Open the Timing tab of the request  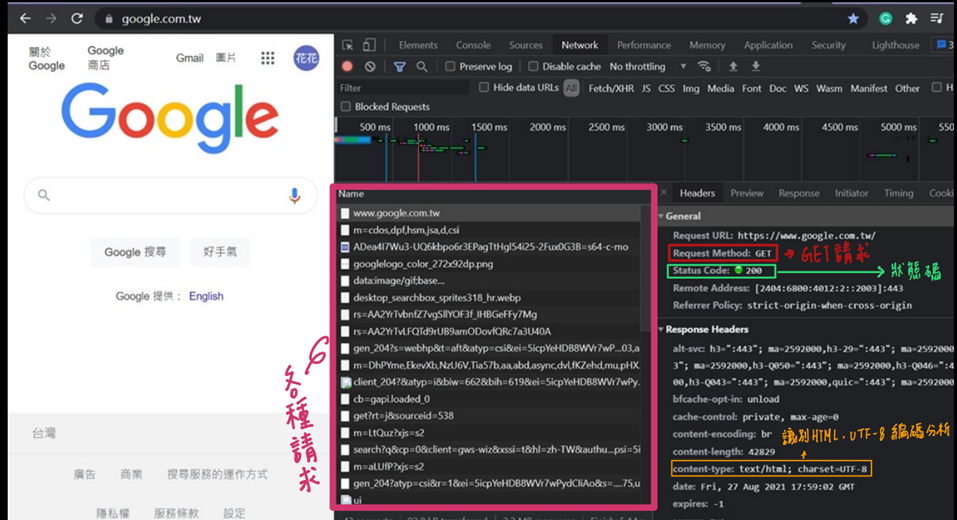(x=898, y=193)
